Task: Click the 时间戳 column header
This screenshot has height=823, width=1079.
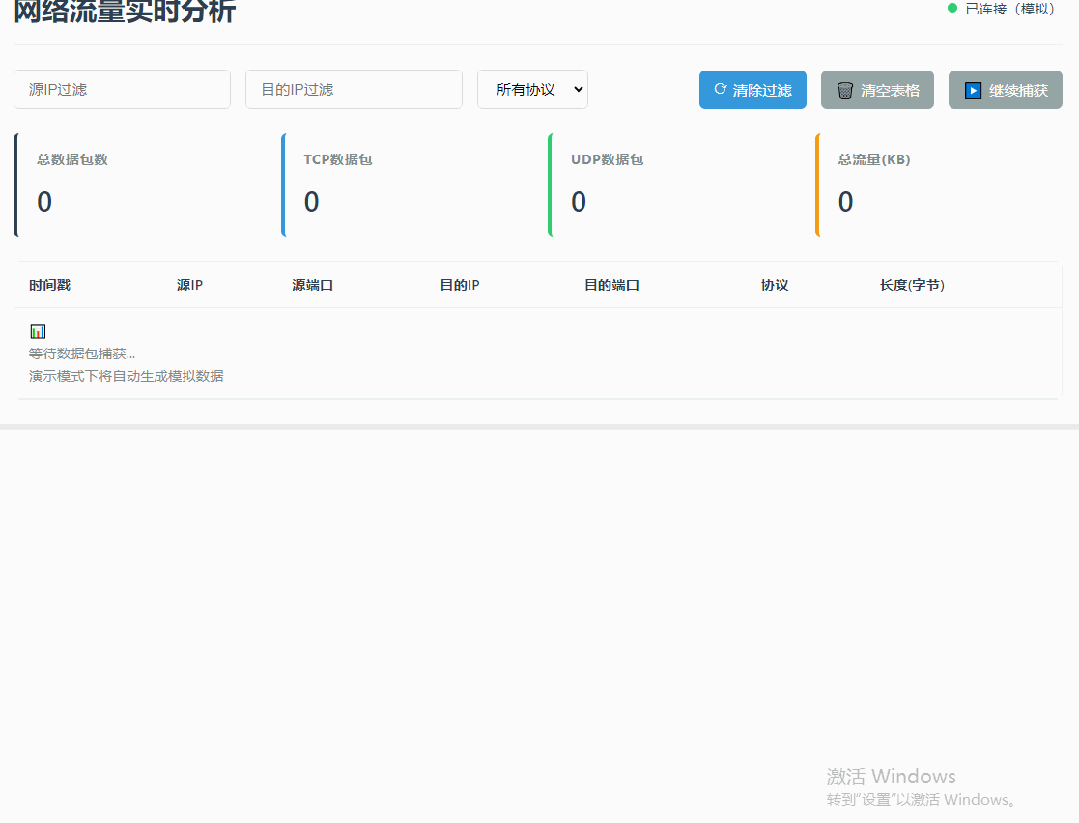Action: click(x=50, y=285)
